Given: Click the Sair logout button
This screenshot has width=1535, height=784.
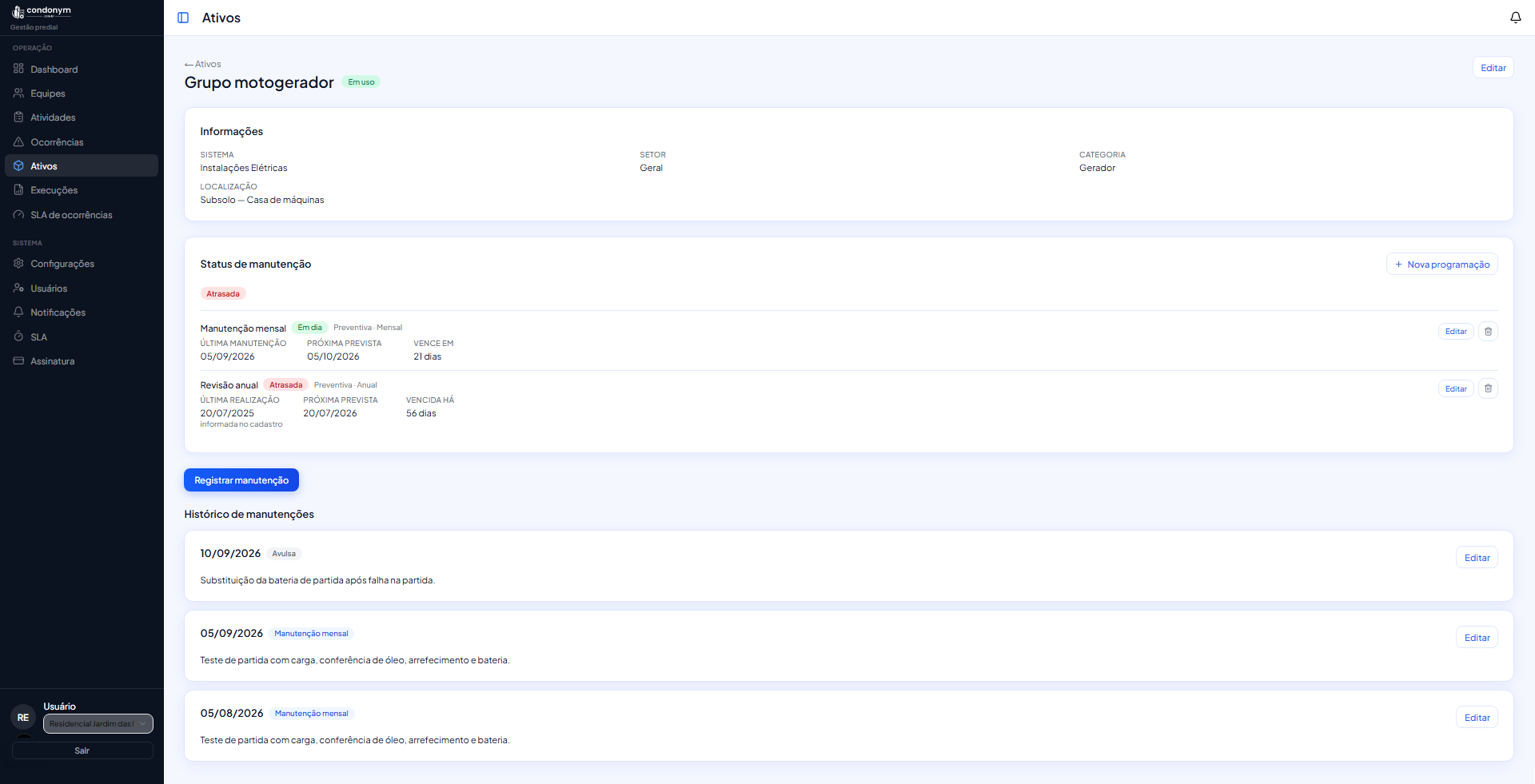Looking at the screenshot, I should coord(82,750).
